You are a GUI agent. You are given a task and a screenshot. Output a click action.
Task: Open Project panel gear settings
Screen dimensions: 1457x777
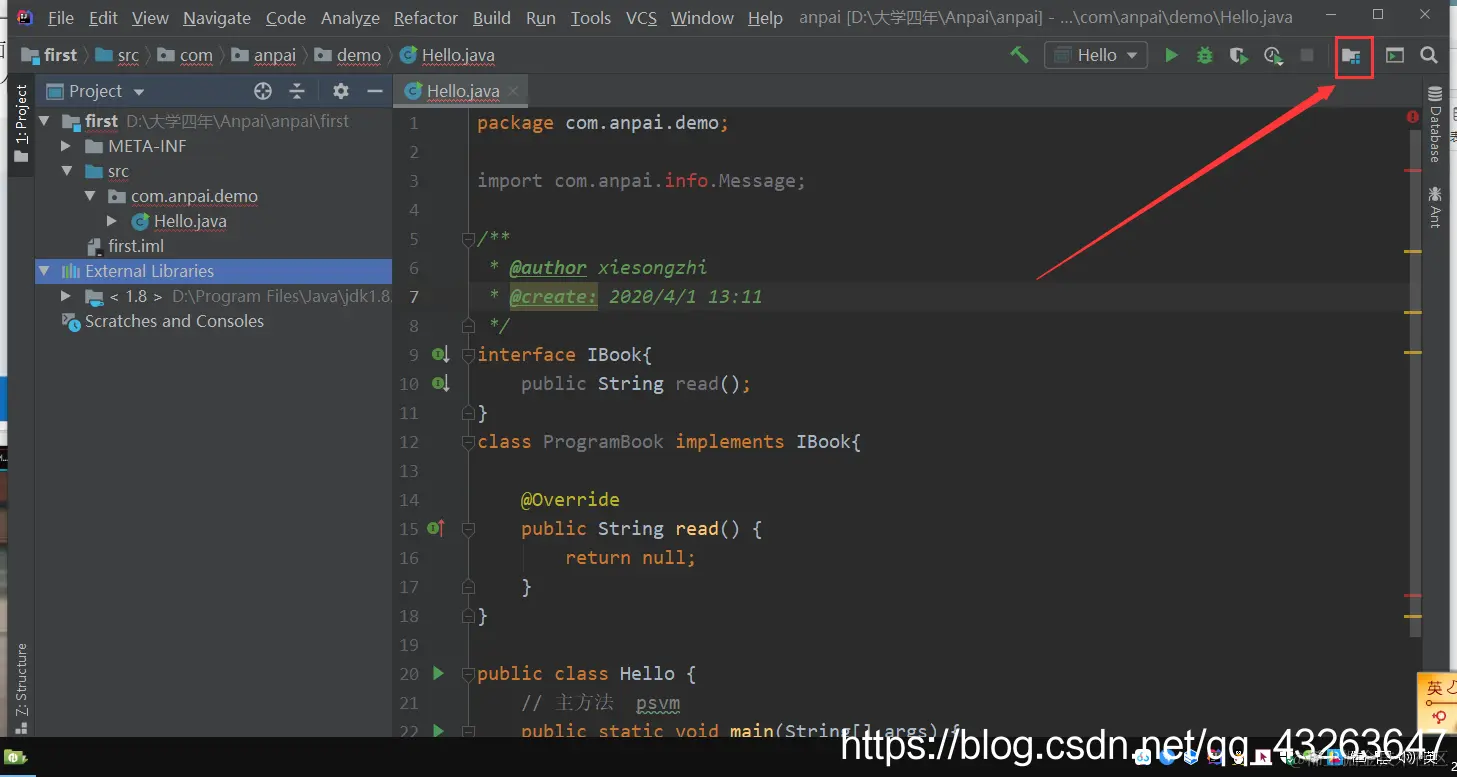341,91
